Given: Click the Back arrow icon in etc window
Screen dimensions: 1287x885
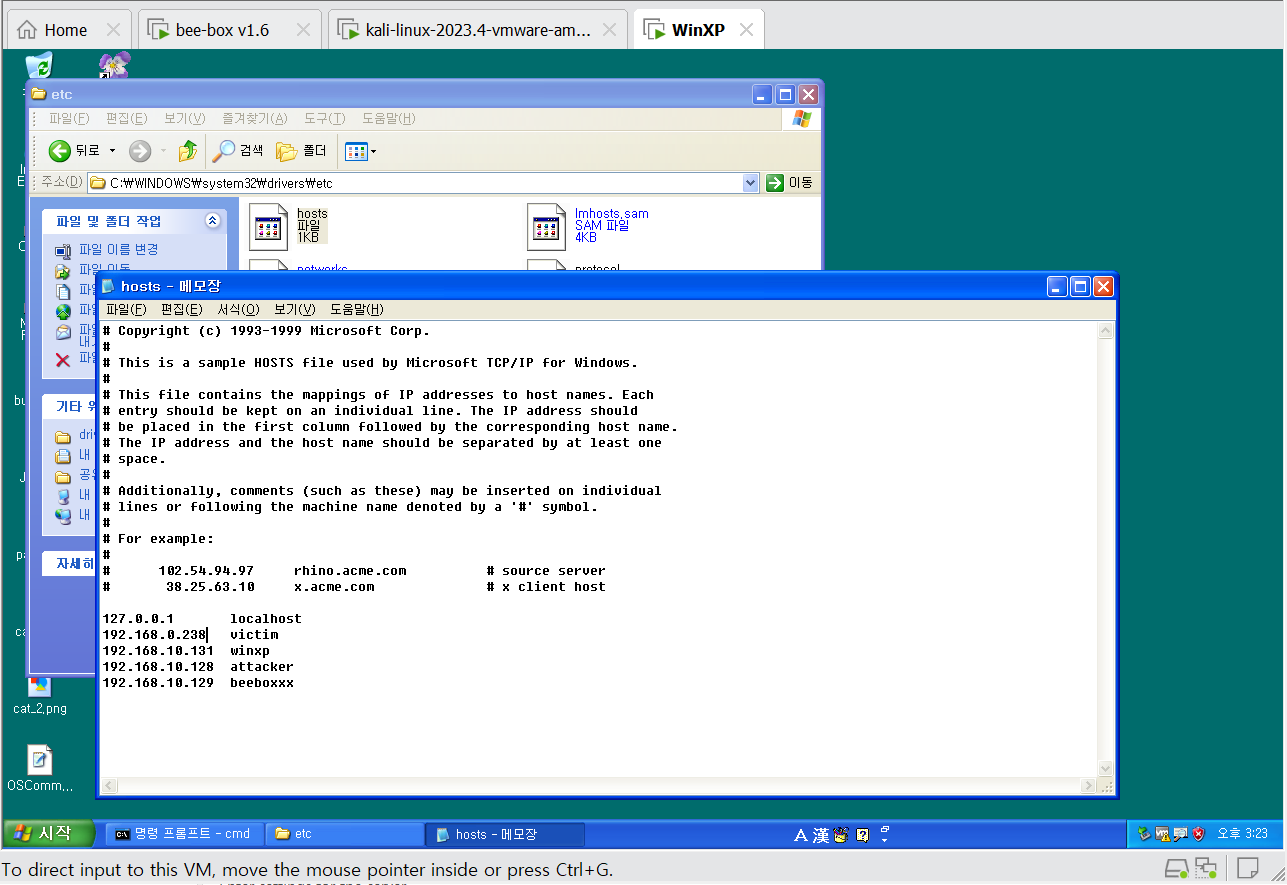Looking at the screenshot, I should tap(60, 151).
